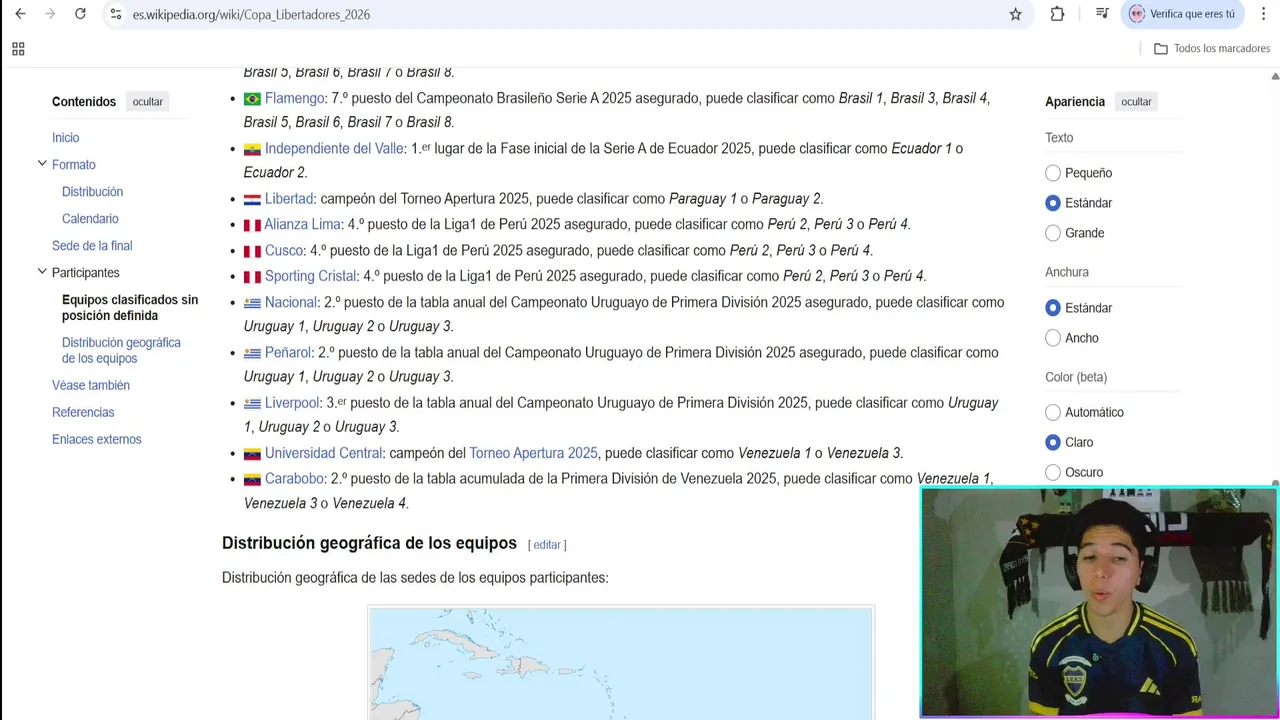Click Uruguay flag beside Liverpool

point(252,404)
